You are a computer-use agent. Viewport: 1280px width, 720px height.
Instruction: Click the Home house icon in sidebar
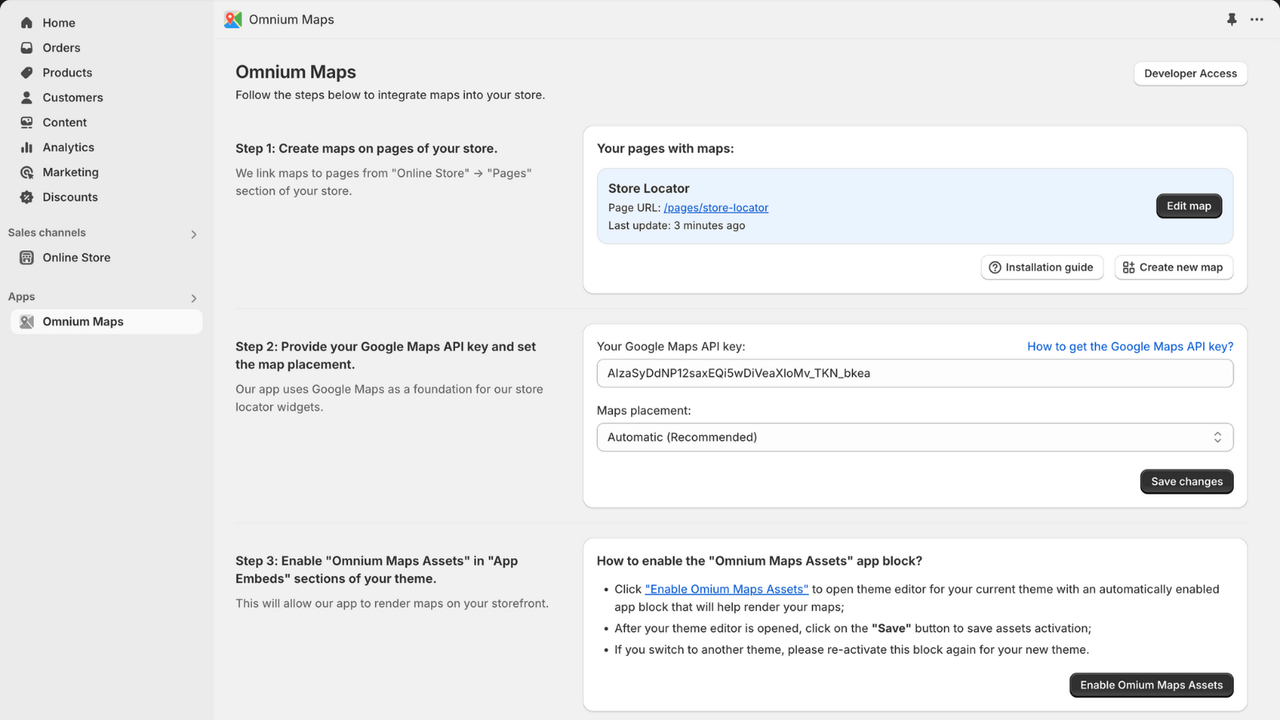[x=27, y=23]
